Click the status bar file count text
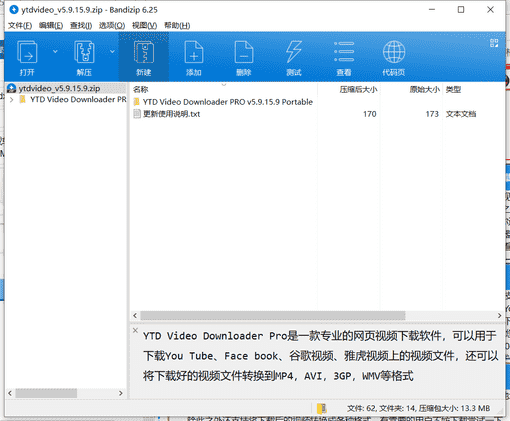This screenshot has height=421, width=510. (x=418, y=408)
